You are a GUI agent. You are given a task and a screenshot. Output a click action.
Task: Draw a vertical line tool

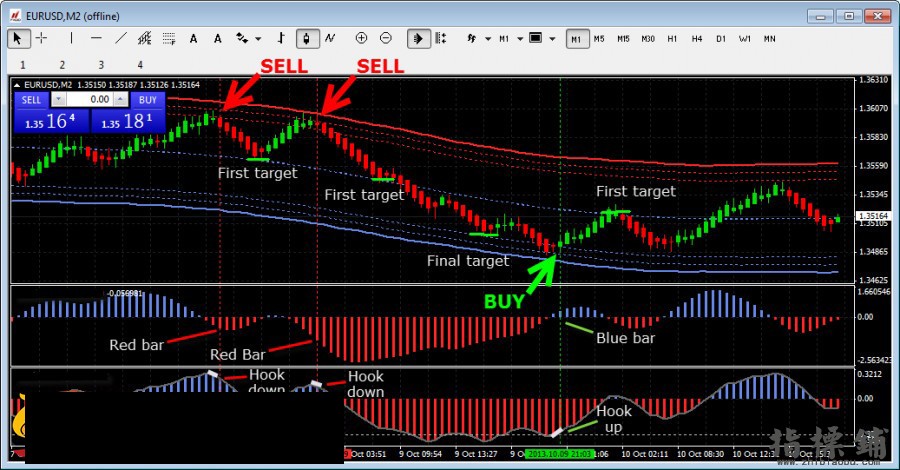(71, 38)
